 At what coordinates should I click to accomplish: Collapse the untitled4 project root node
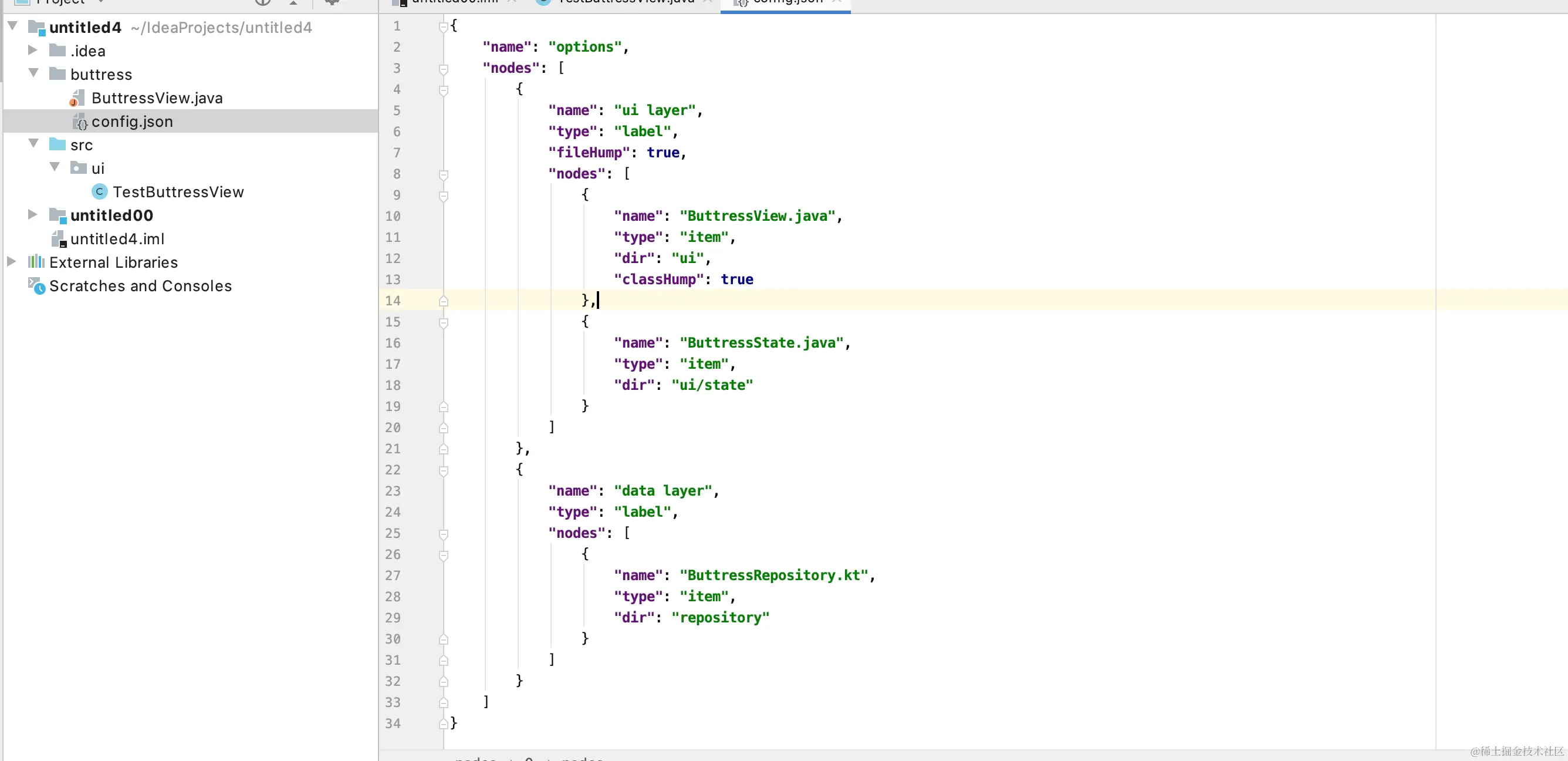(x=12, y=26)
